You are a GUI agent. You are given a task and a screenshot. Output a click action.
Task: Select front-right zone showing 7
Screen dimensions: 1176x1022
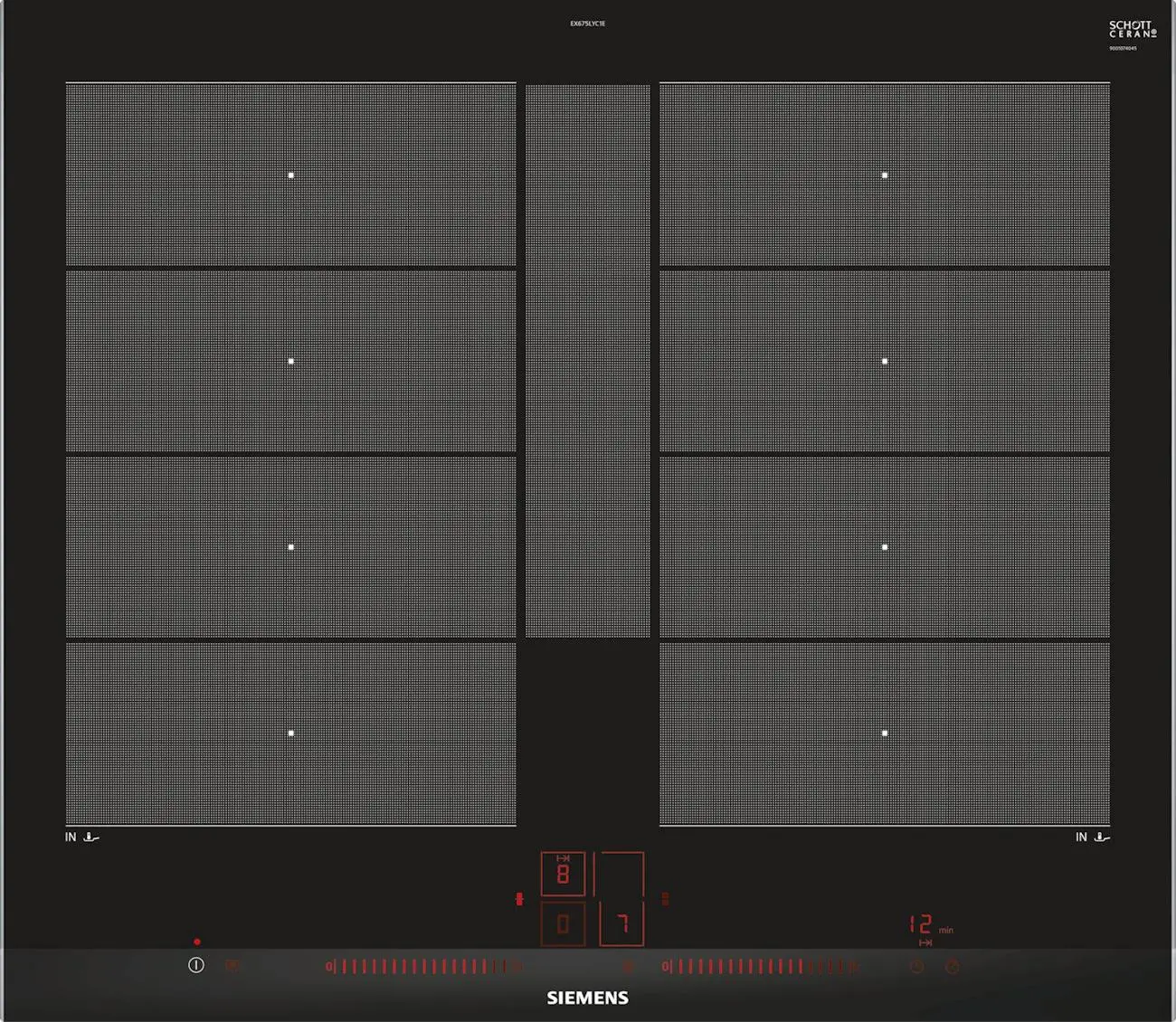(x=621, y=923)
